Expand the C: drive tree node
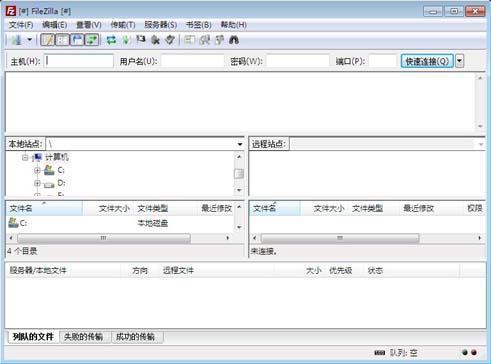 (x=37, y=170)
